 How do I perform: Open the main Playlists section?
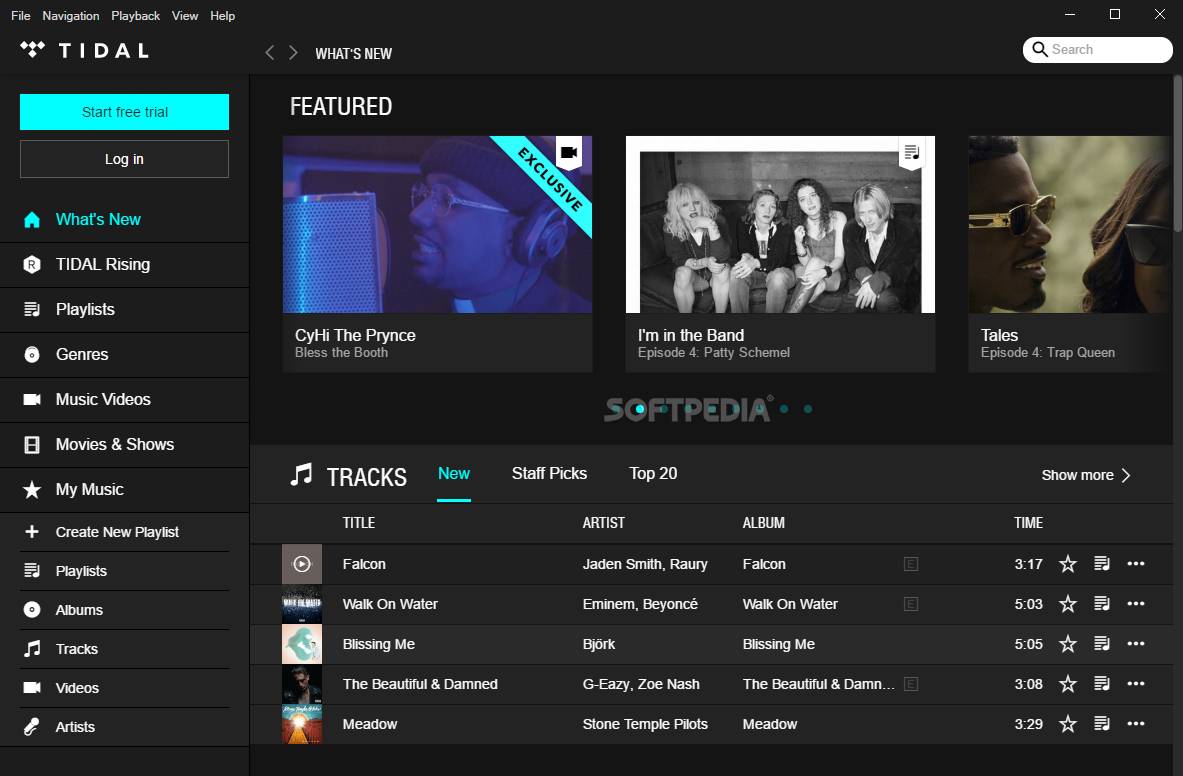[x=124, y=309]
